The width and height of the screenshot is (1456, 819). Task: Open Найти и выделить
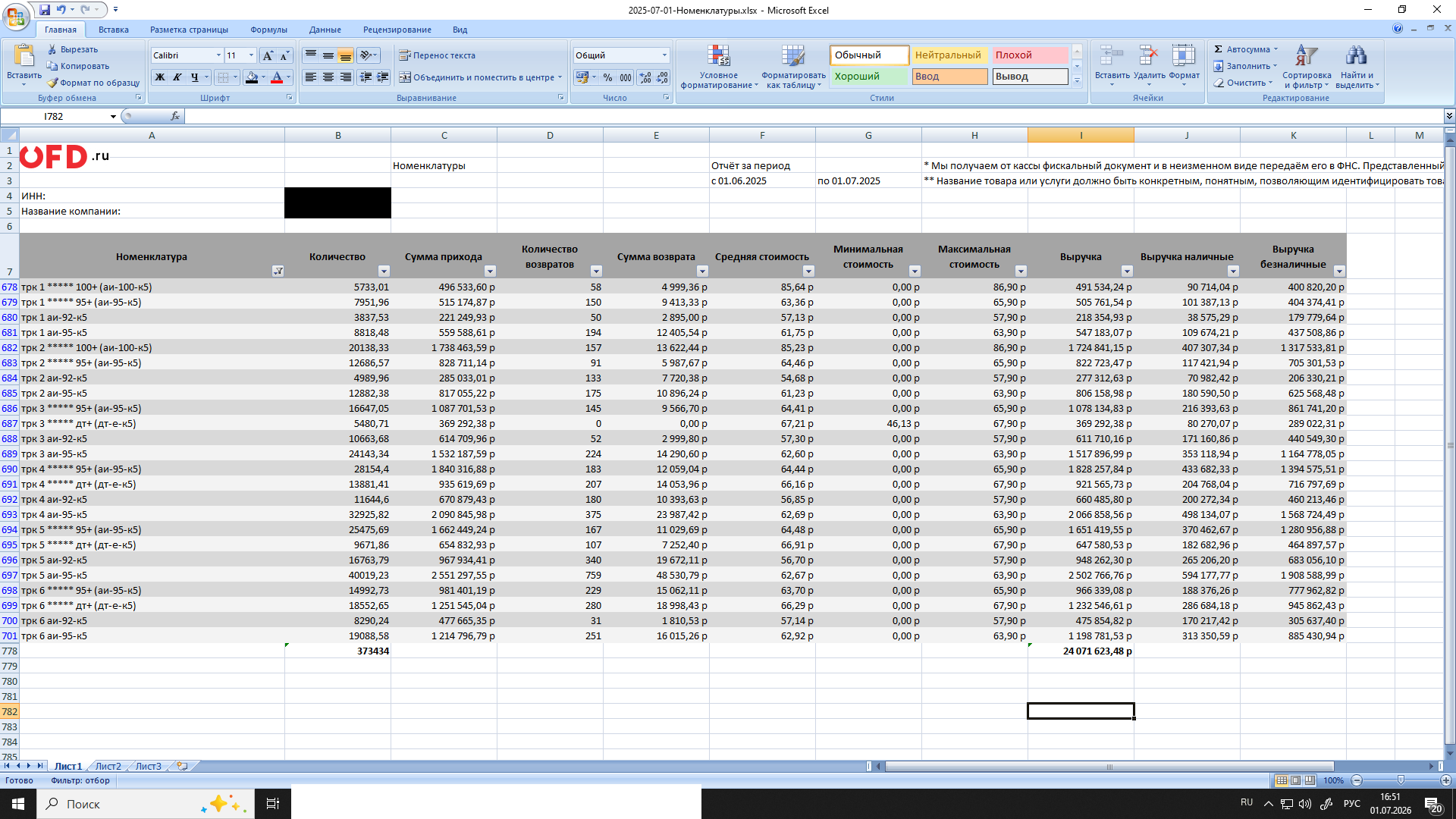point(1357,67)
